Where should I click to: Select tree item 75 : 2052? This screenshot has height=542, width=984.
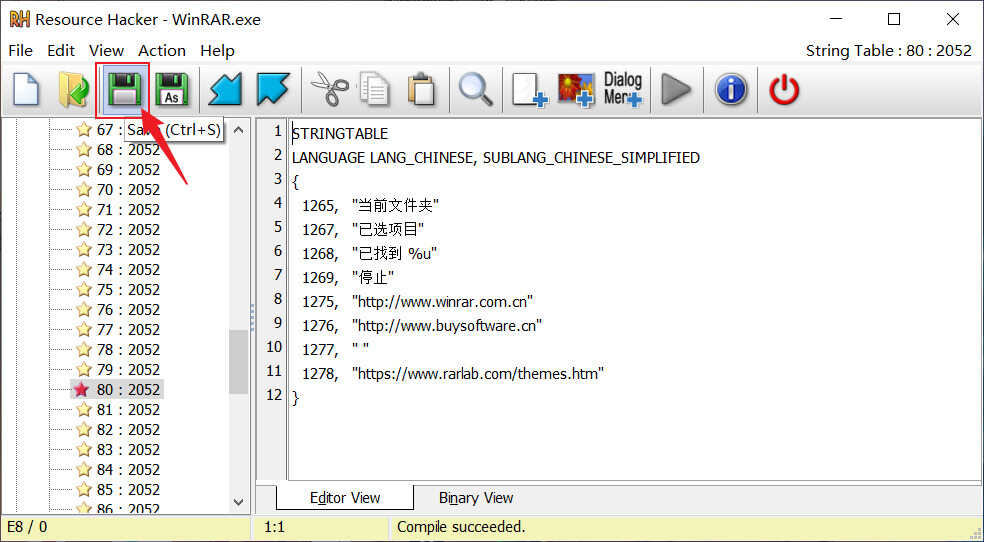[128, 290]
